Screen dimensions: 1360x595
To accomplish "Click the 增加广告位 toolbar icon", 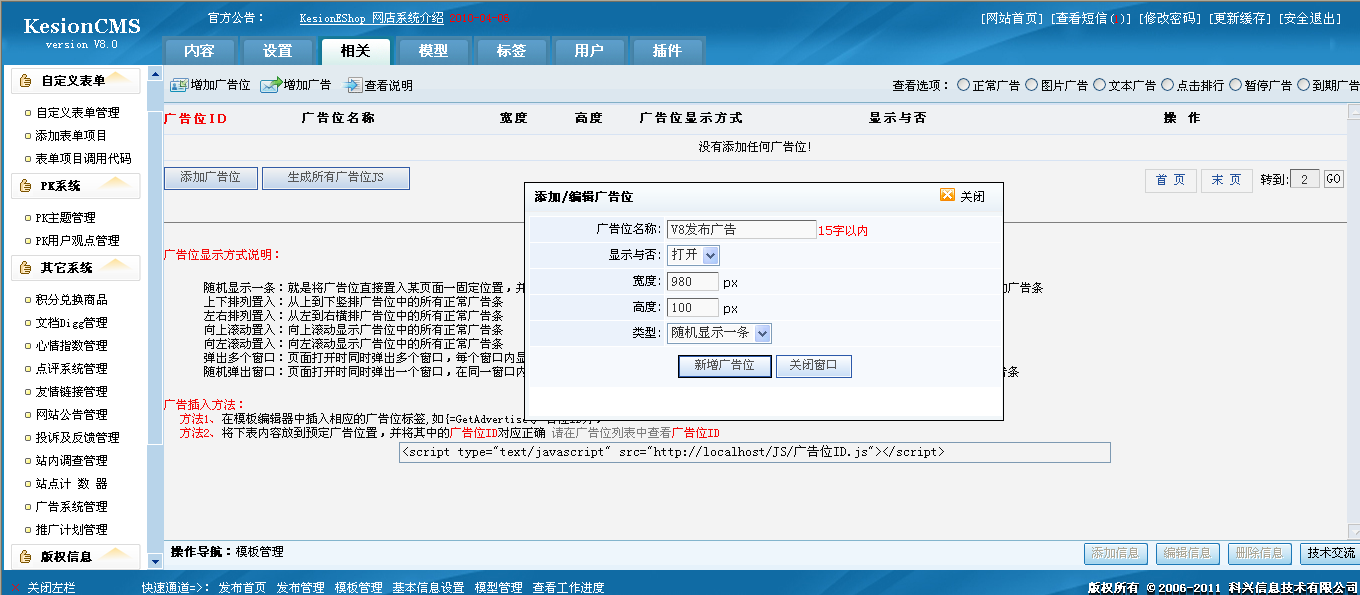I will pos(180,85).
